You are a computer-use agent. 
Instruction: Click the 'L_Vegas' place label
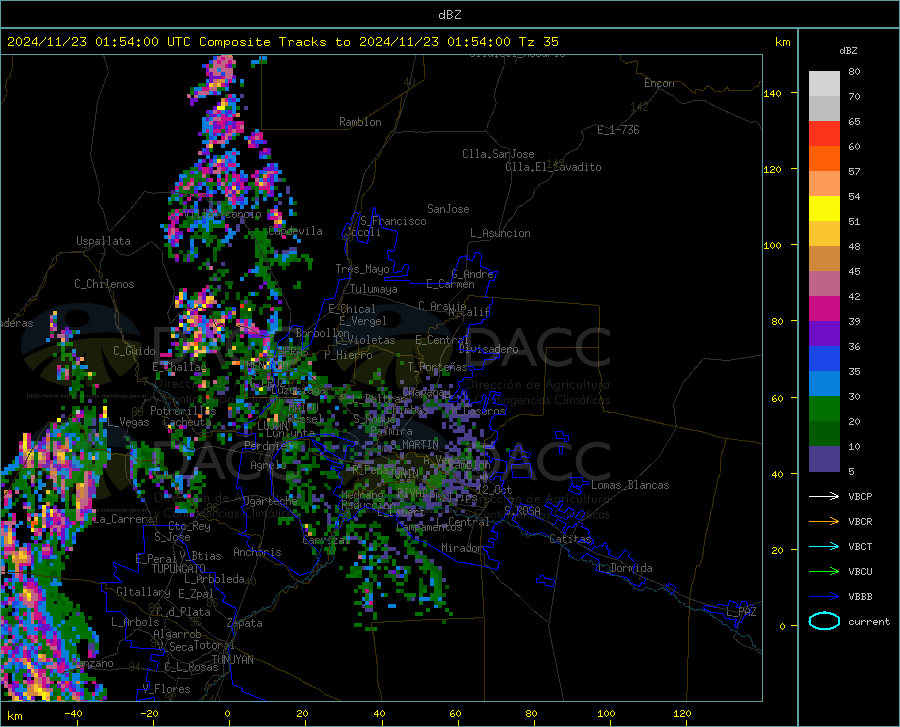tap(129, 422)
